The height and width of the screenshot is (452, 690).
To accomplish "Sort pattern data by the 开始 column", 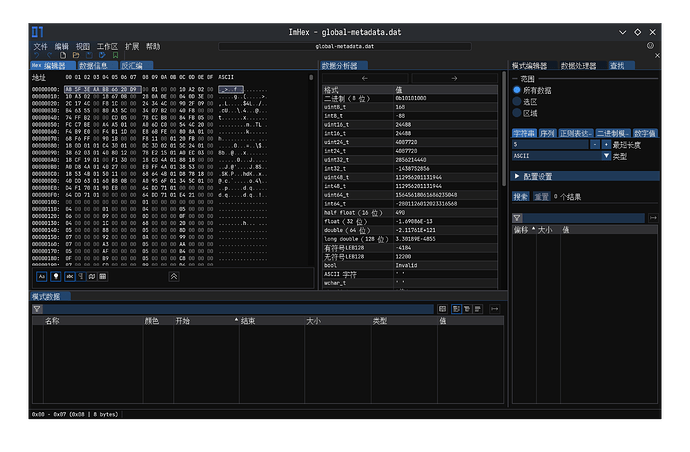I will click(x=206, y=321).
